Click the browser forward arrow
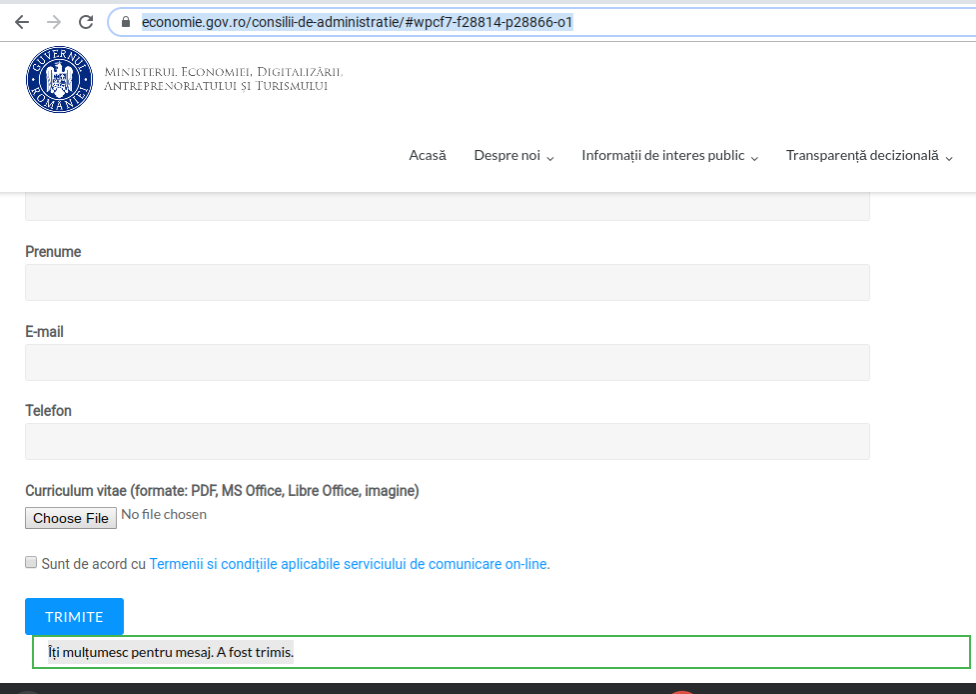The width and height of the screenshot is (976, 694). [x=54, y=21]
